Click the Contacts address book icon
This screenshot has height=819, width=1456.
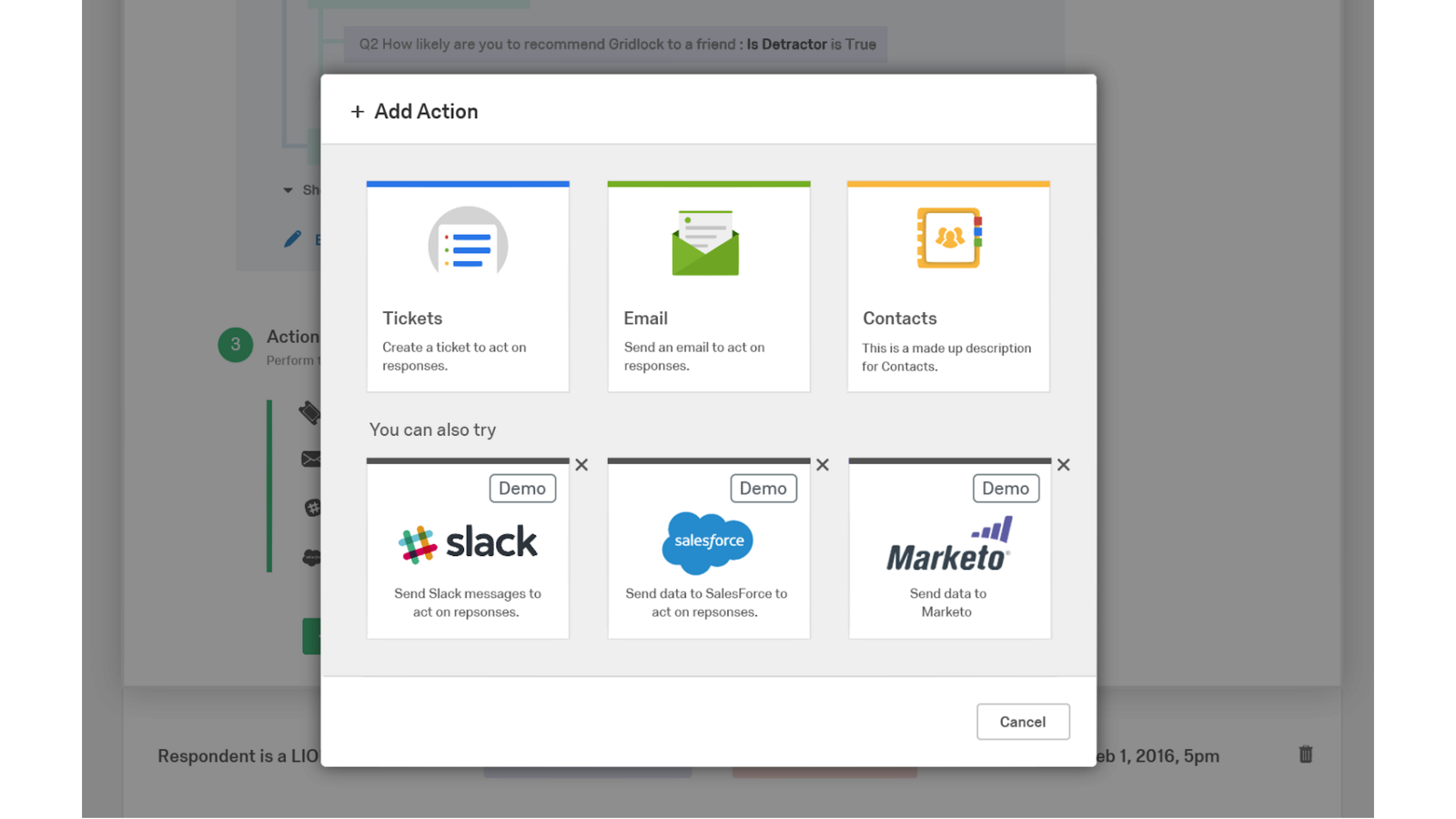click(949, 238)
